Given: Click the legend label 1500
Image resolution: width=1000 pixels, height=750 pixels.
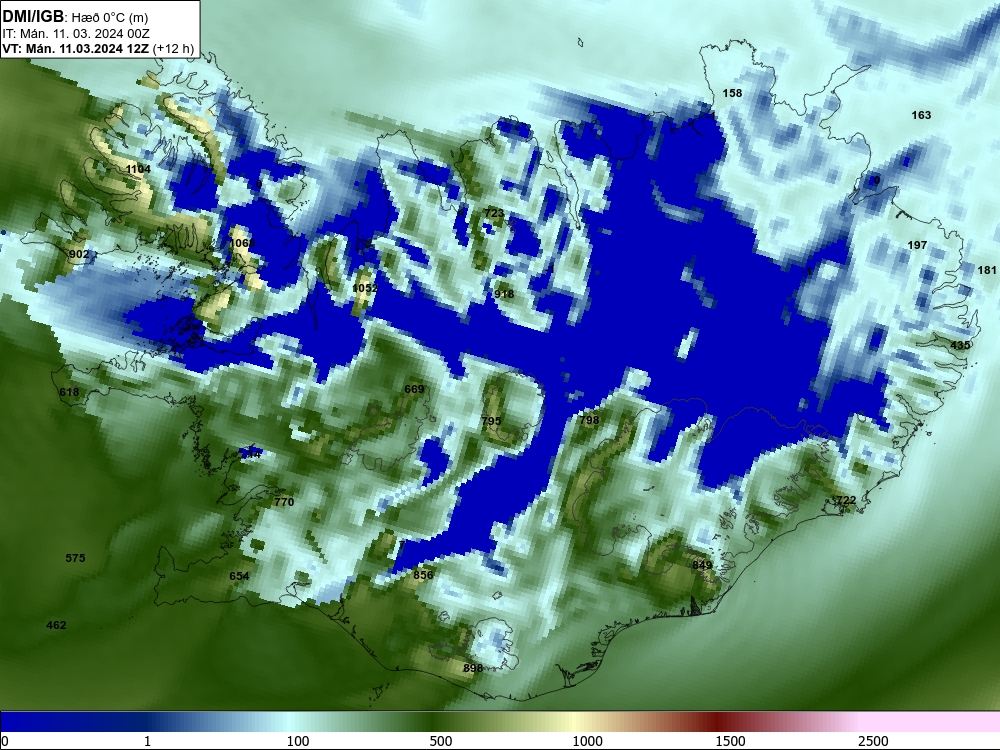Looking at the screenshot, I should coord(730,741).
